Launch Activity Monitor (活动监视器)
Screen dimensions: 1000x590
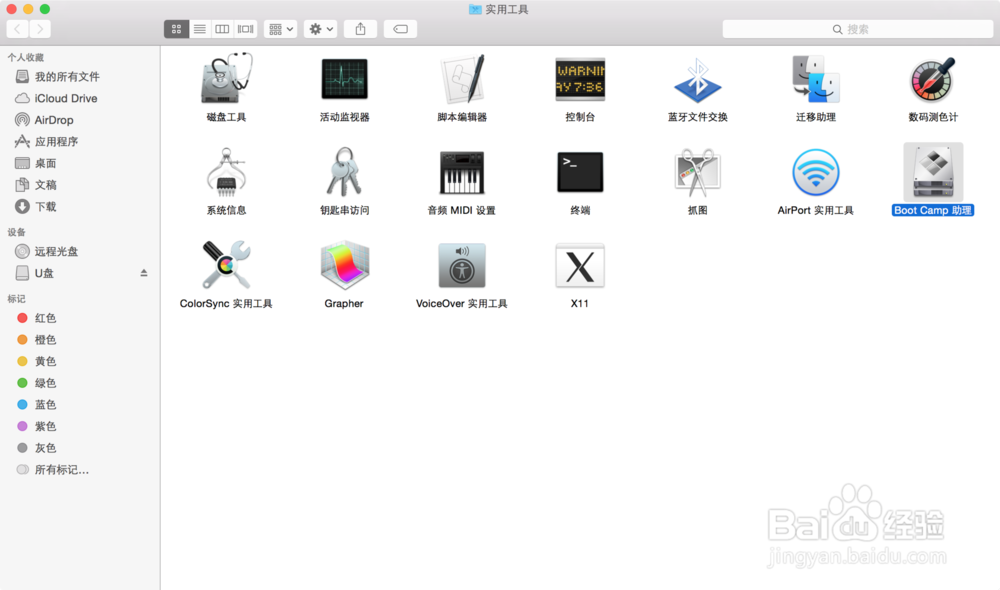coord(343,80)
